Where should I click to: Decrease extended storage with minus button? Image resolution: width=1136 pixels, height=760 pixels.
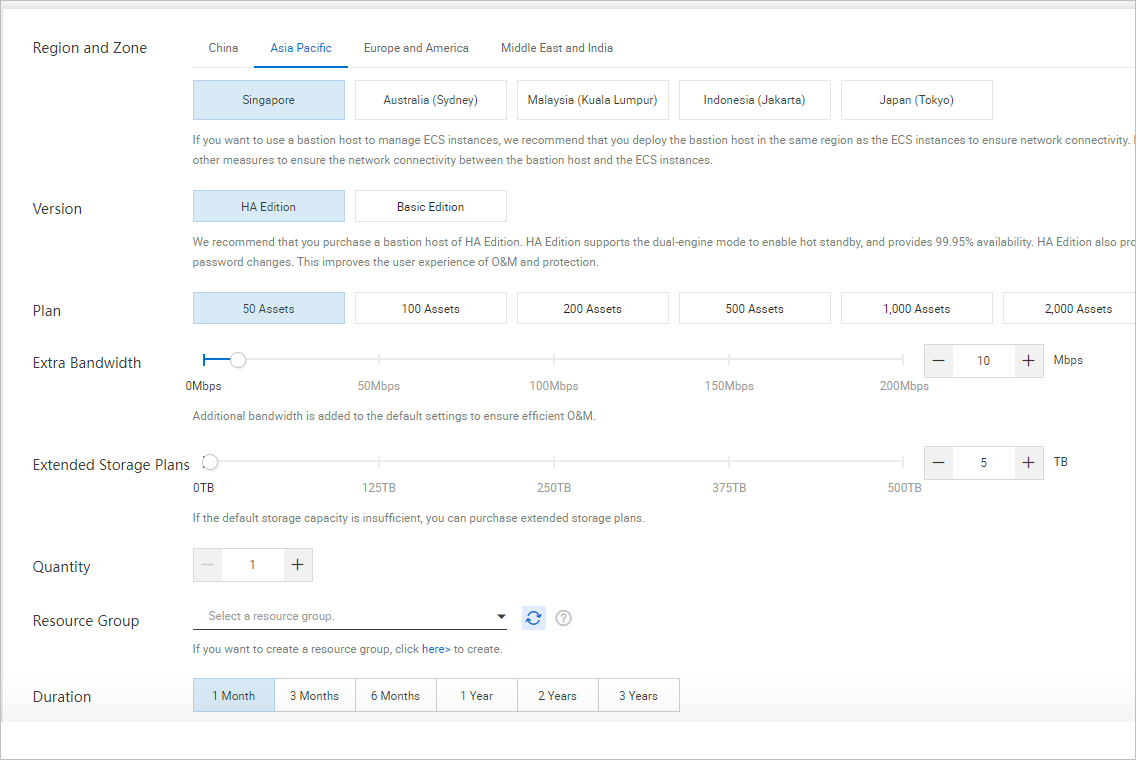(x=938, y=463)
